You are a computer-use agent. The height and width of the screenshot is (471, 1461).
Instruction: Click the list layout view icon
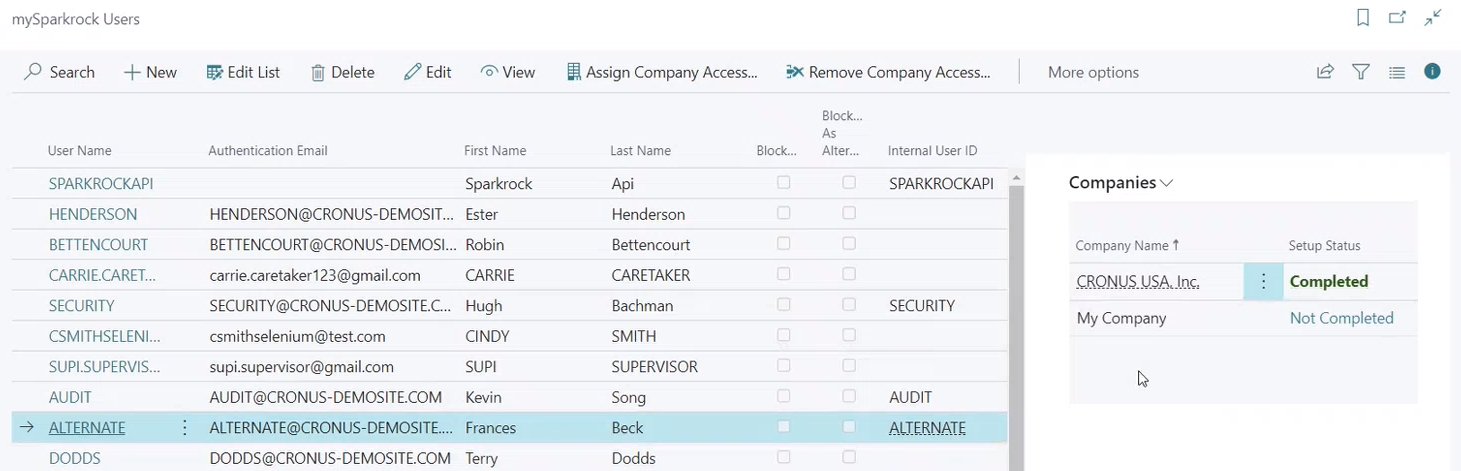pos(1397,72)
